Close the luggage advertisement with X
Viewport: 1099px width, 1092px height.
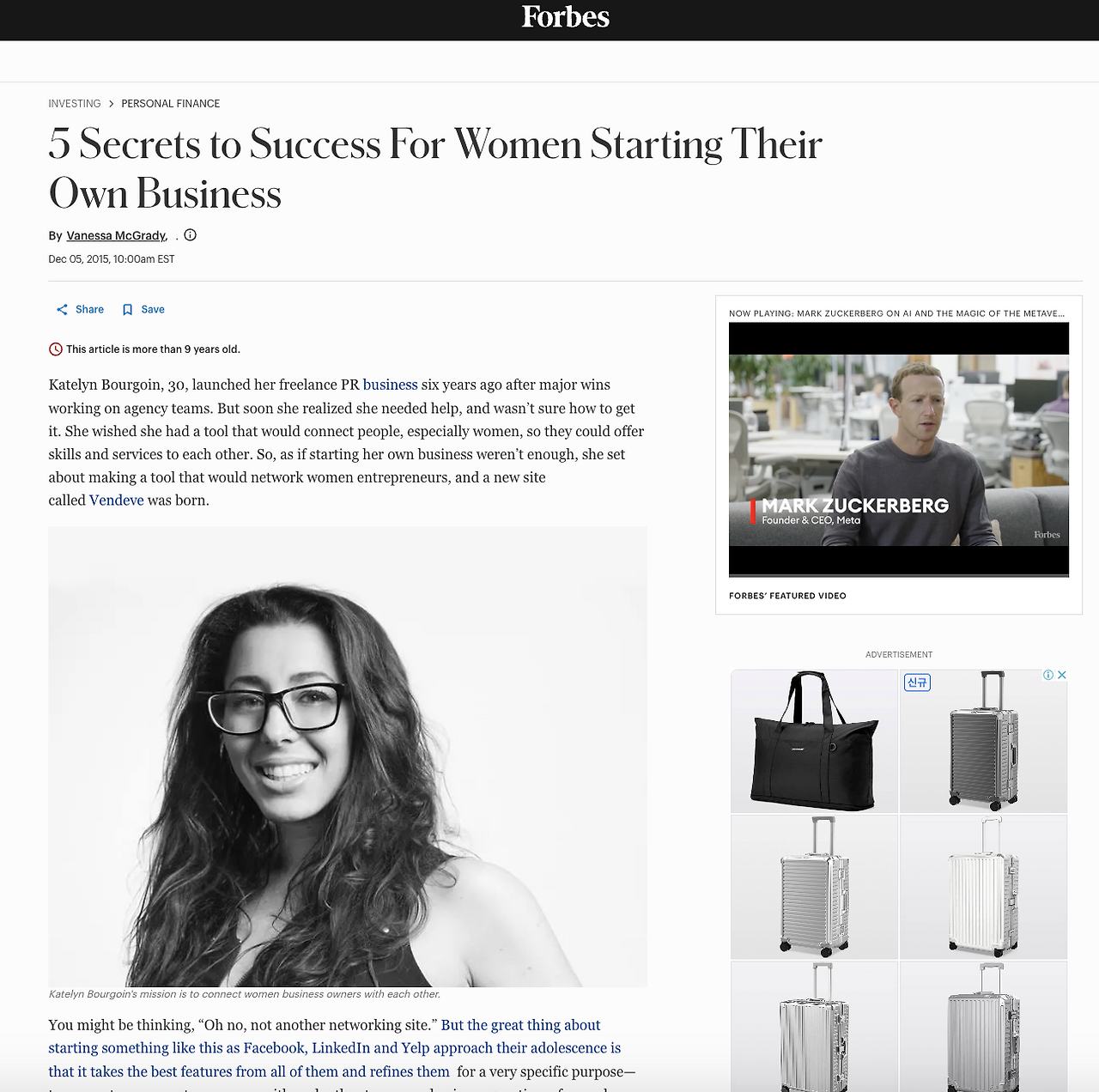click(1062, 675)
